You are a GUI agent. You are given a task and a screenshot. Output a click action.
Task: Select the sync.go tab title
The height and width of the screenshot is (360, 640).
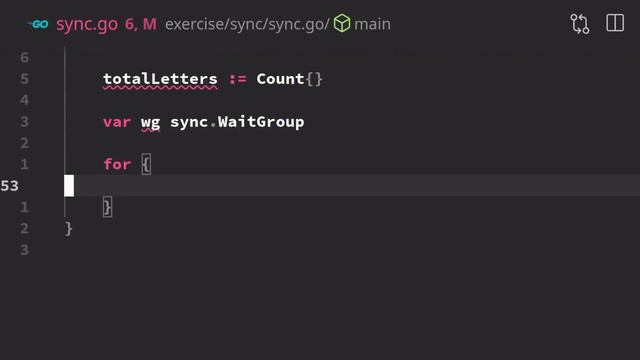pos(87,24)
